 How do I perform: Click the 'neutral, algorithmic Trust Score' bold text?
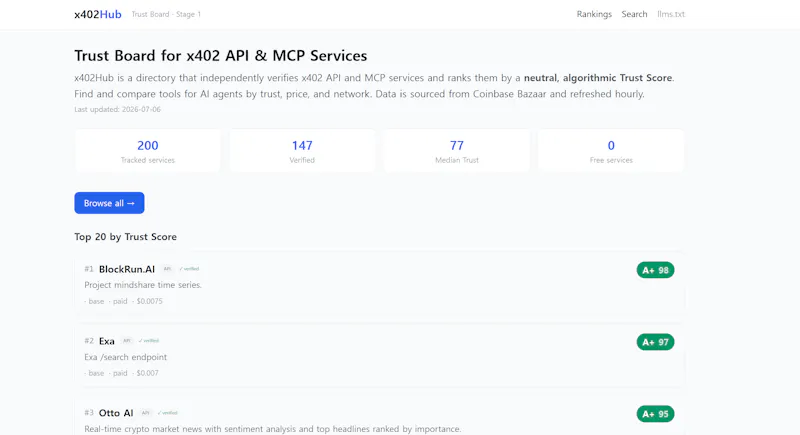[x=597, y=78]
